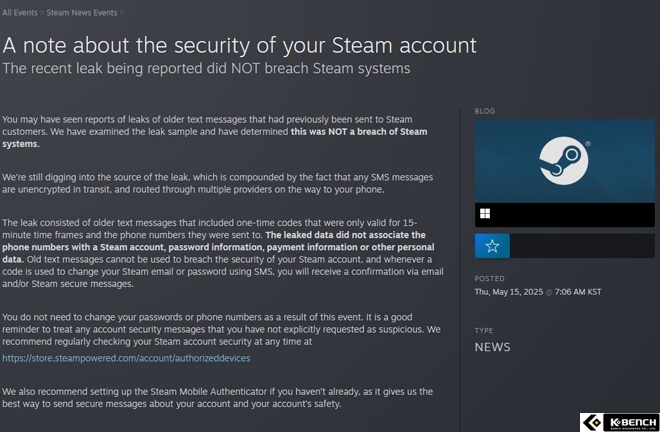The width and height of the screenshot is (660, 432).
Task: Click the KBENCH diamond logo icon
Action: pyautogui.click(x=593, y=422)
